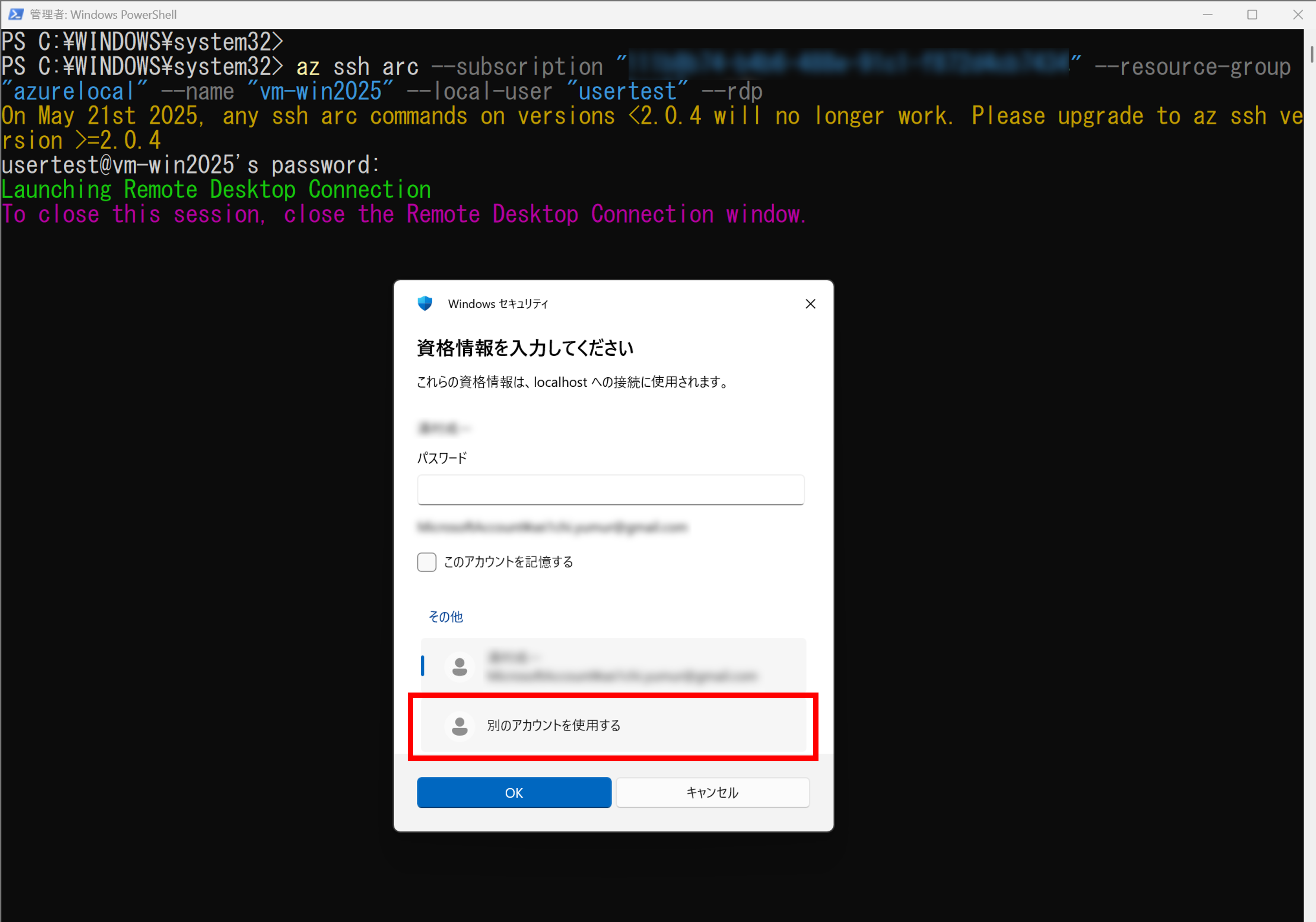The image size is (1316, 922).
Task: Minimize the PowerShell window
Action: [x=1208, y=14]
